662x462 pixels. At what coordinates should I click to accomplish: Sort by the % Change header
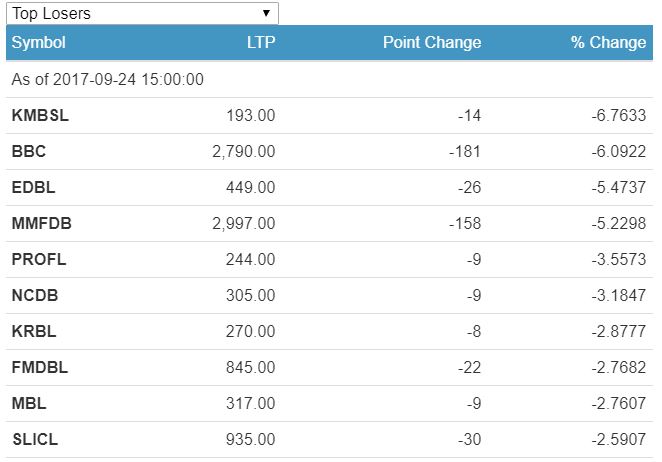coord(608,43)
